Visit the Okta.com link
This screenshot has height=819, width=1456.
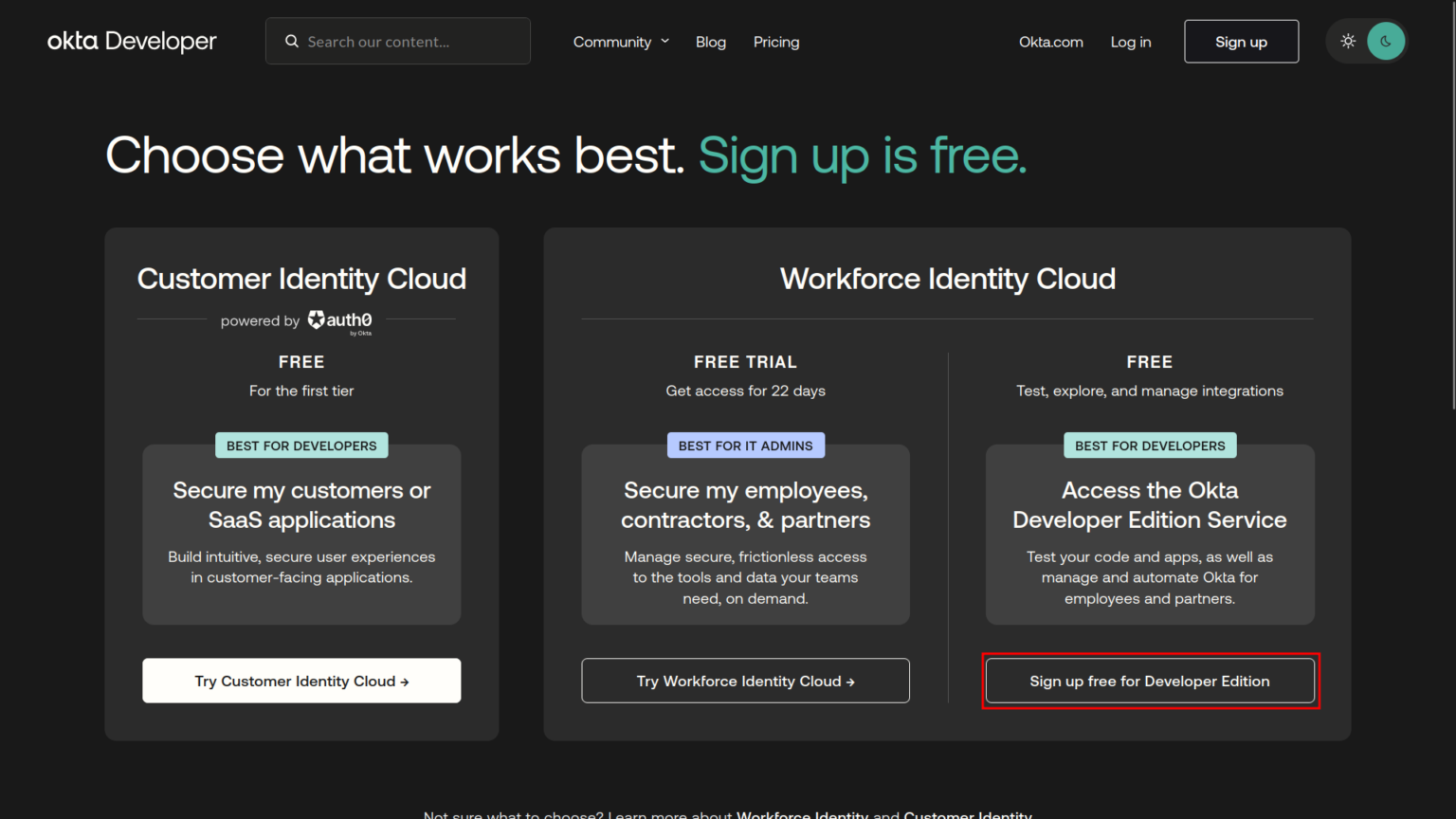(1050, 42)
